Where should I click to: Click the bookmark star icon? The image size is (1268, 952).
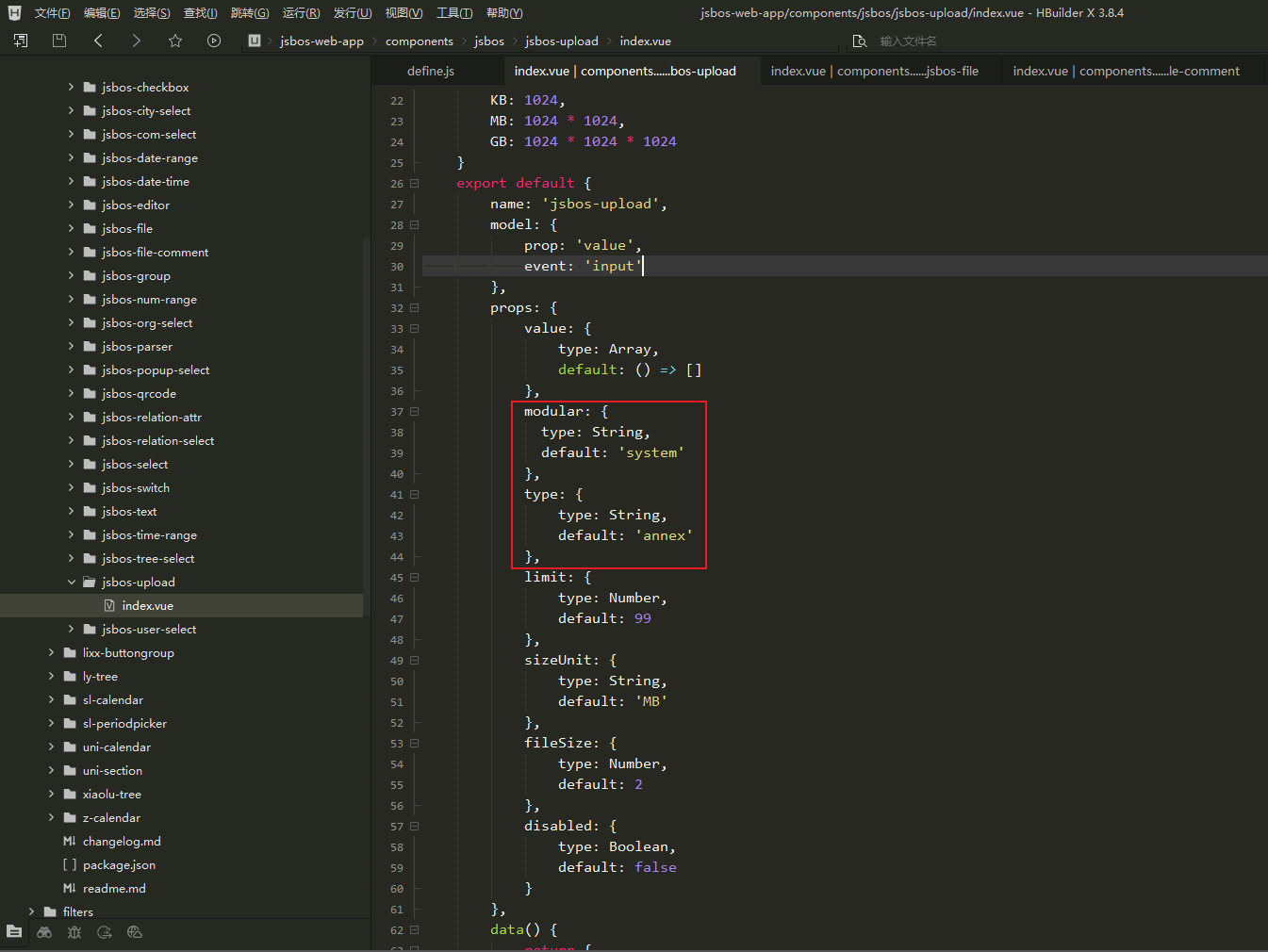(175, 41)
